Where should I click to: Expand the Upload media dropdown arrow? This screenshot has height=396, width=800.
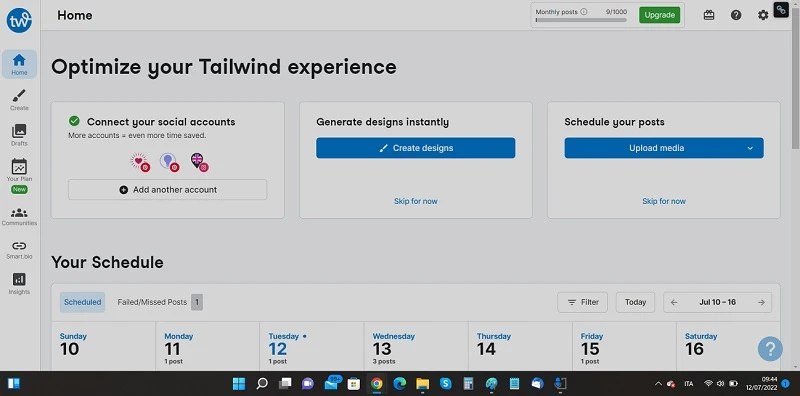750,148
